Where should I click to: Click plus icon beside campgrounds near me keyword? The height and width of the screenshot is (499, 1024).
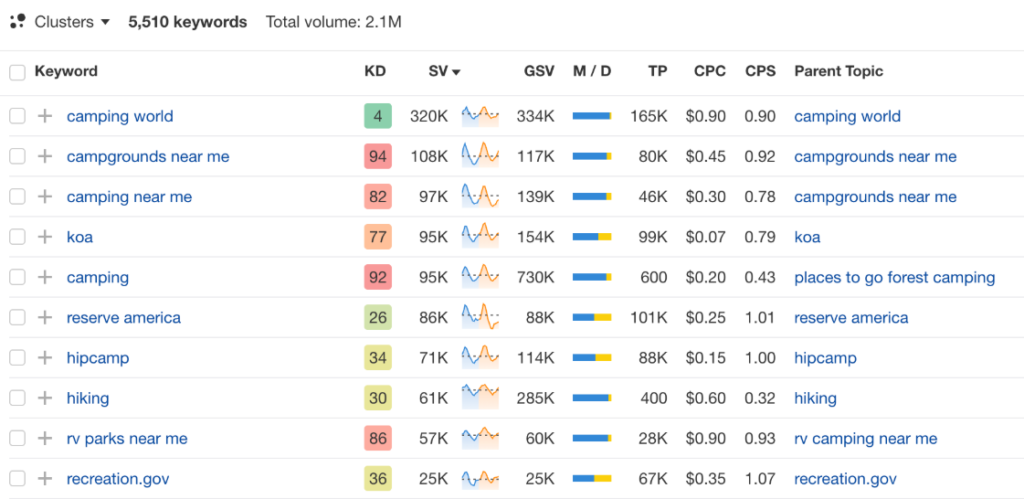pyautogui.click(x=44, y=157)
